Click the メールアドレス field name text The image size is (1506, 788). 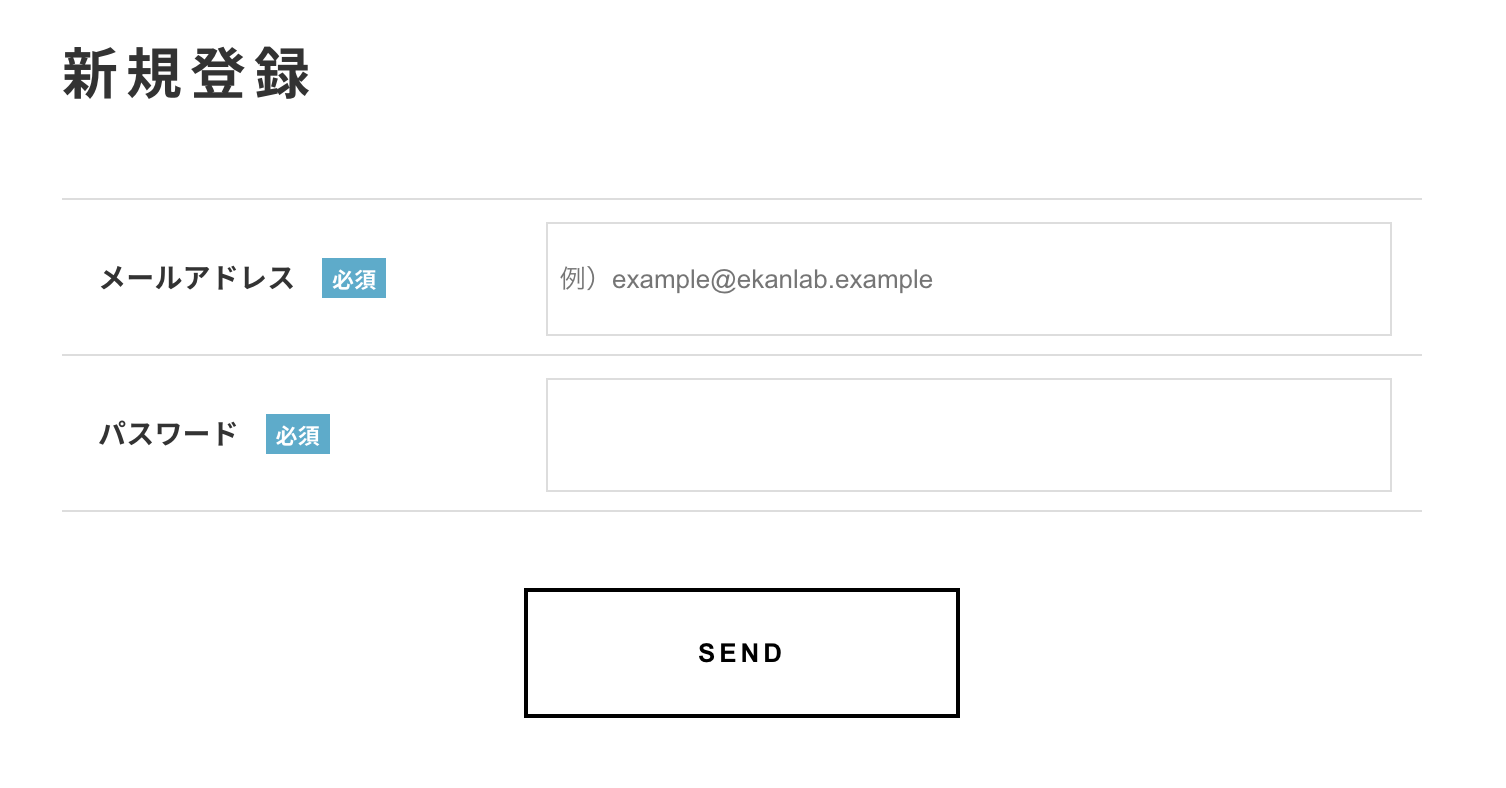(197, 278)
